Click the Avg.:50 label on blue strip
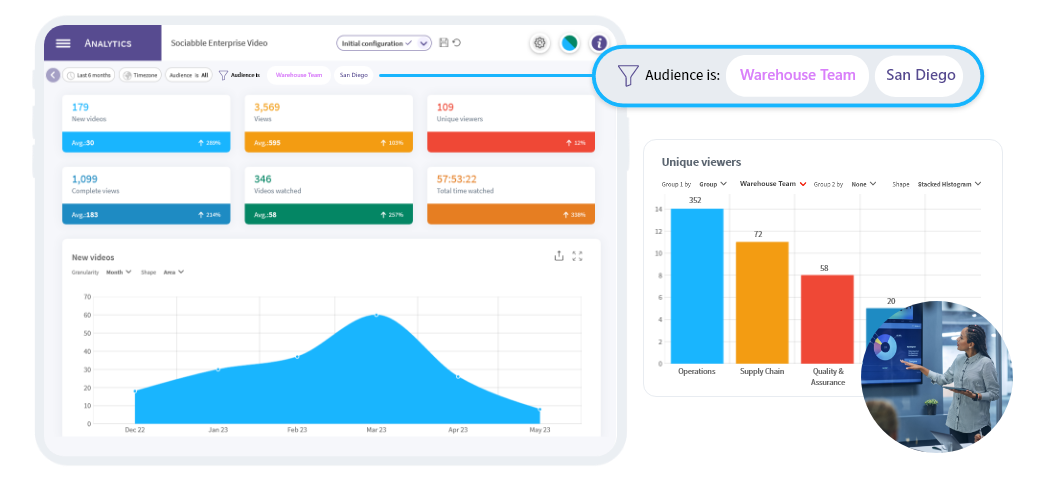1040x480 pixels. [x=83, y=143]
